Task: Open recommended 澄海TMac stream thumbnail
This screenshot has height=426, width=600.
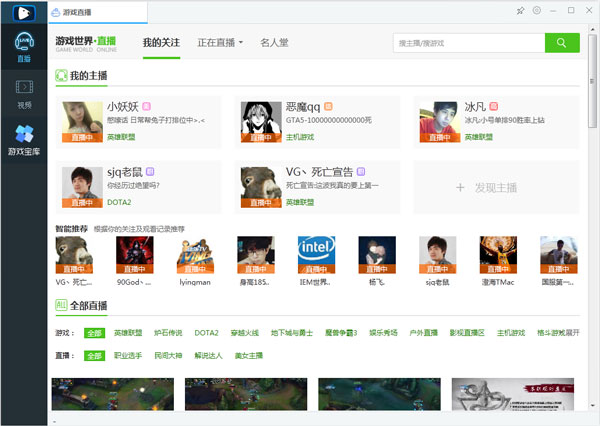Action: [x=498, y=255]
